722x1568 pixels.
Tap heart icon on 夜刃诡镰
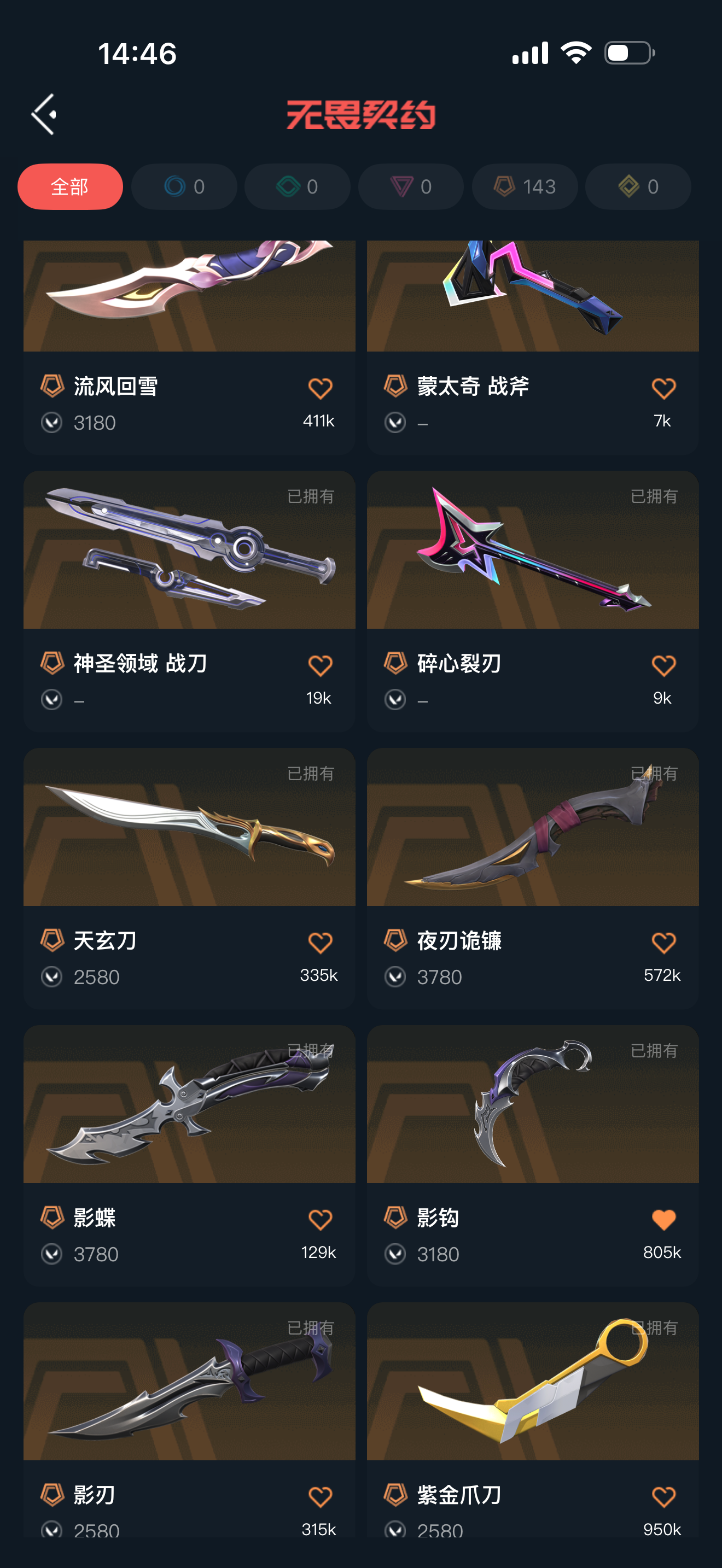click(663, 943)
